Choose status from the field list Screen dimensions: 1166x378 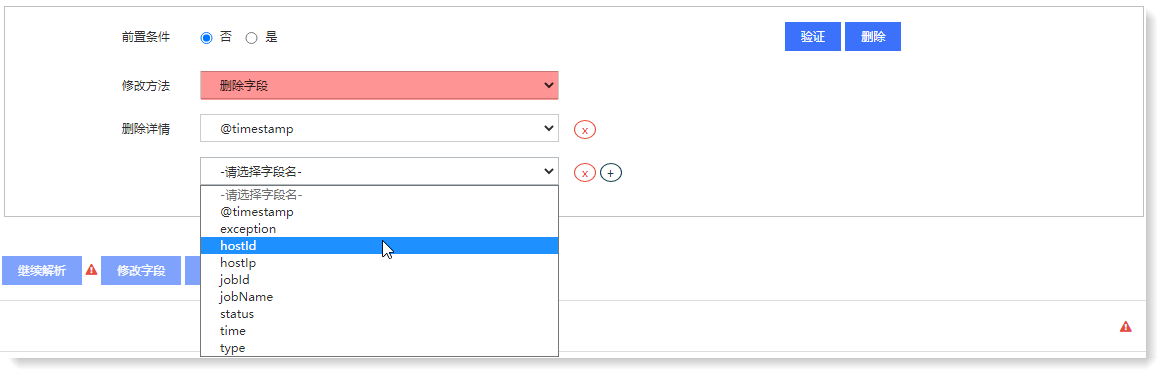[x=379, y=314]
